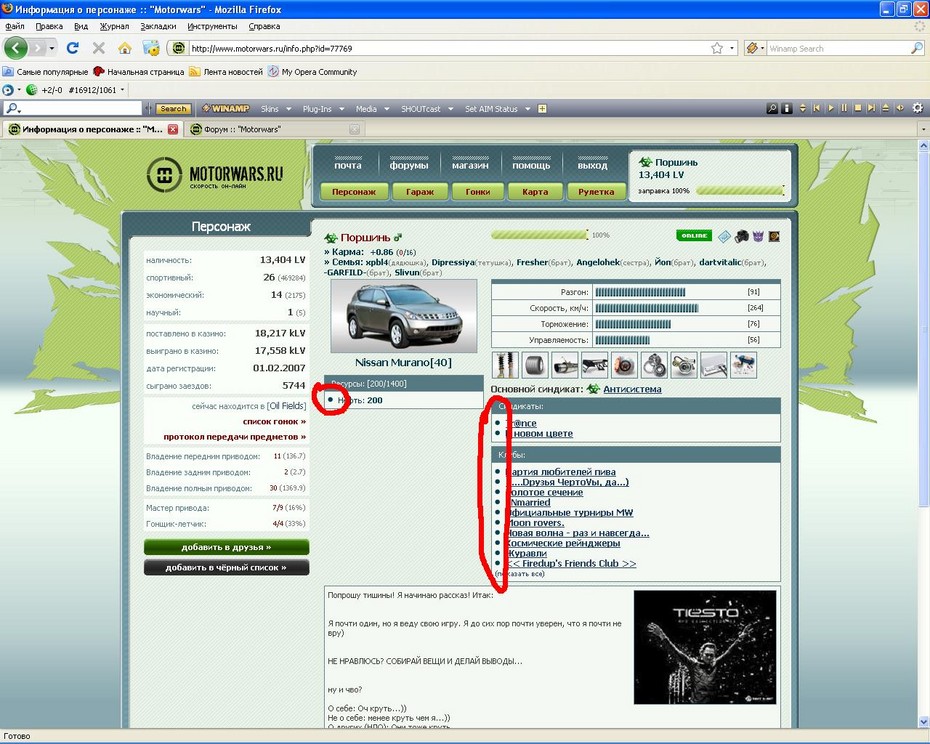The image size is (930, 744).
Task: Reload the current page
Action: pyautogui.click(x=72, y=48)
